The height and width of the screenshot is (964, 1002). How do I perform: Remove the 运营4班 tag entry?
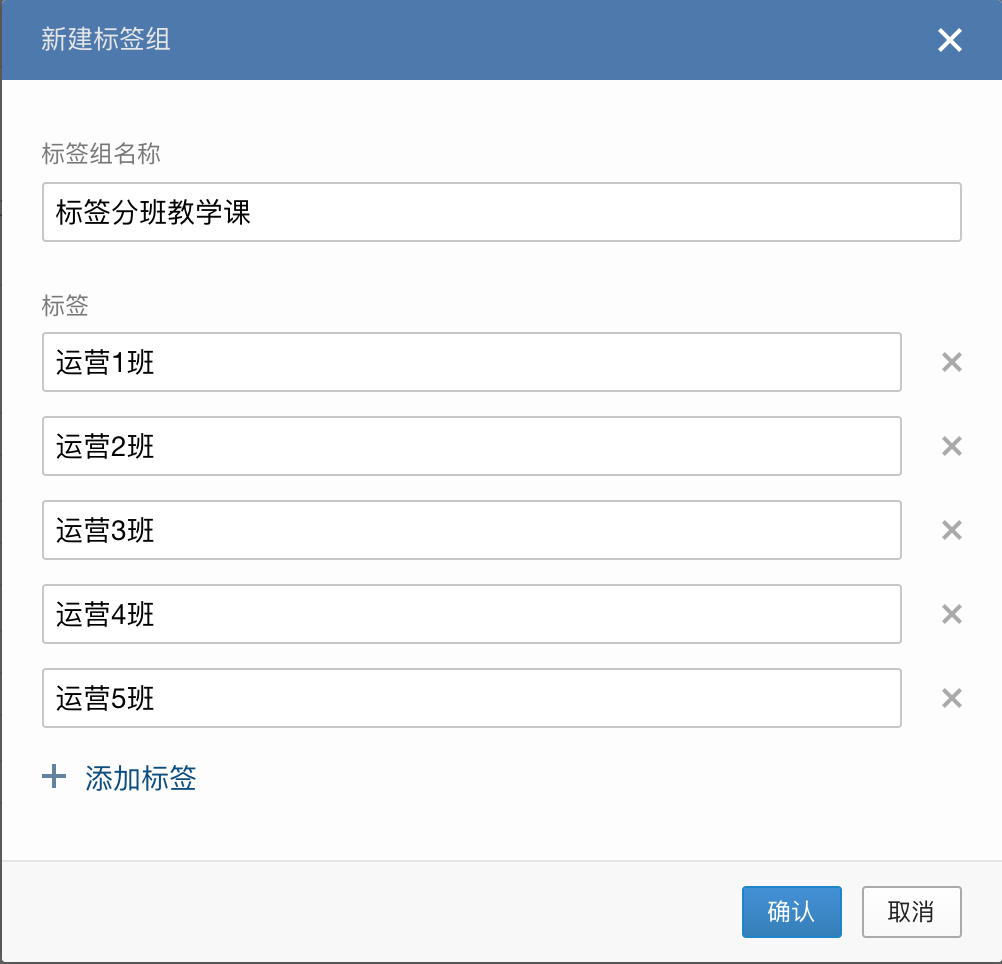(x=952, y=614)
